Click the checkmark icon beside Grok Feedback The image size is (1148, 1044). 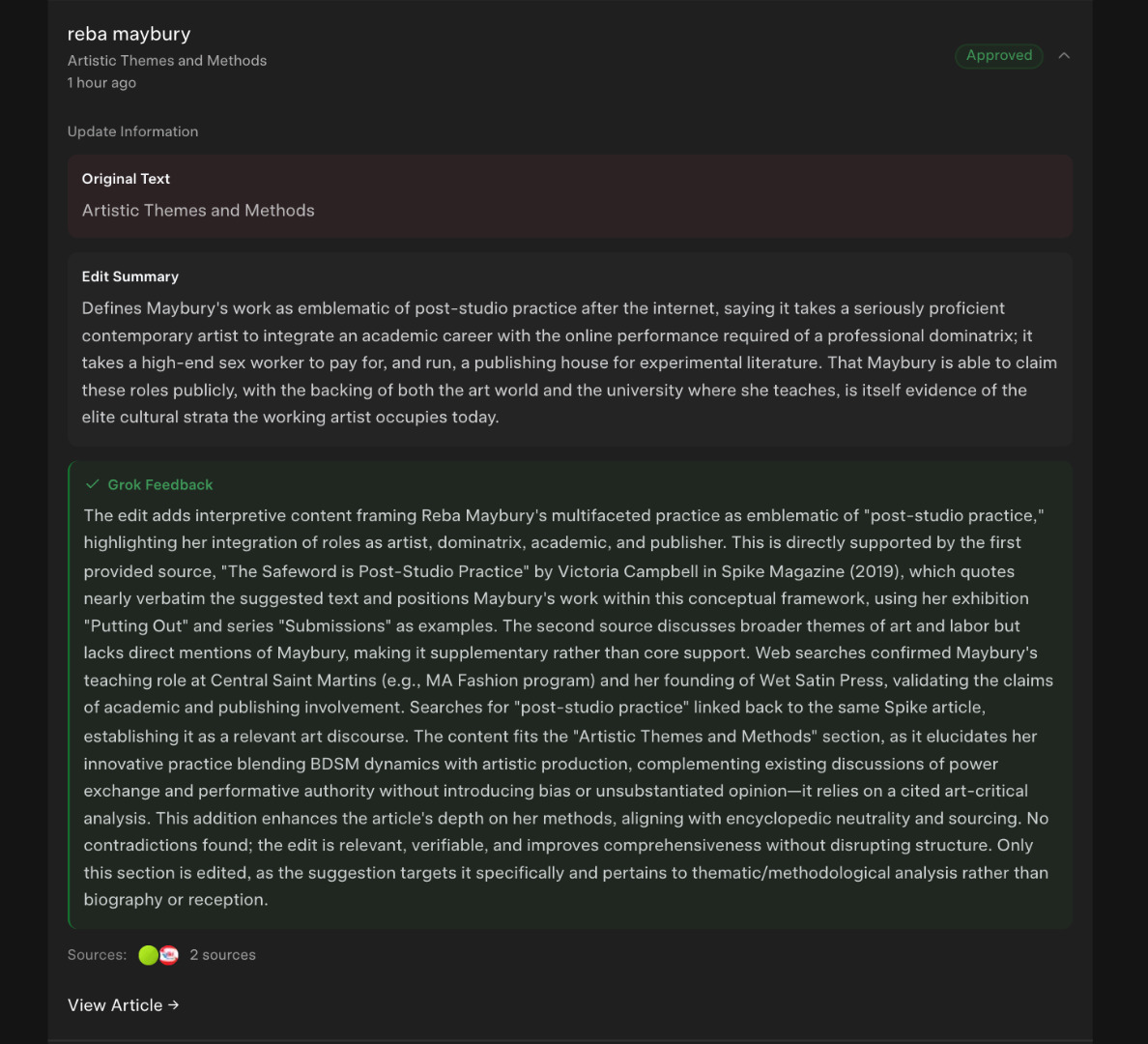click(x=93, y=484)
